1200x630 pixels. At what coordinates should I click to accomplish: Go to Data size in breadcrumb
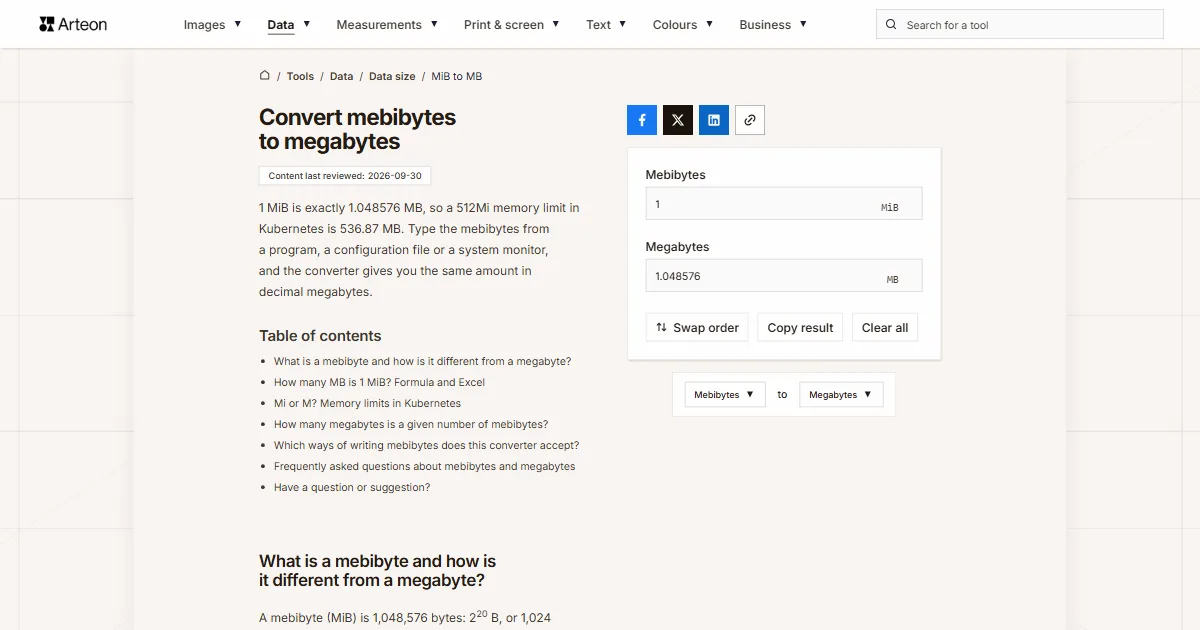[392, 76]
